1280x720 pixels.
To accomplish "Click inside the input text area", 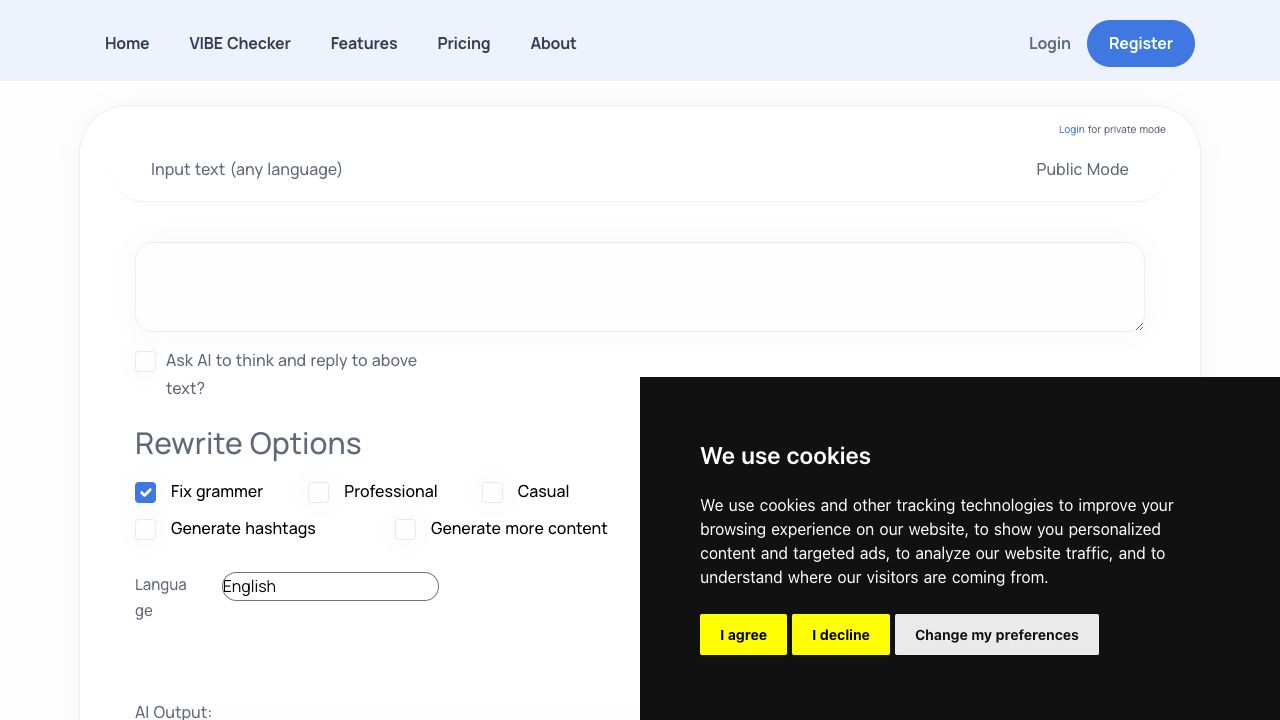I will [x=640, y=287].
